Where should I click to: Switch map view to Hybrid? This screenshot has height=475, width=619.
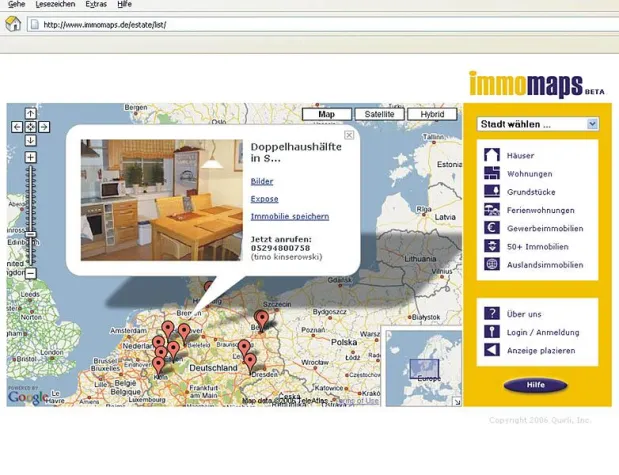click(x=432, y=114)
